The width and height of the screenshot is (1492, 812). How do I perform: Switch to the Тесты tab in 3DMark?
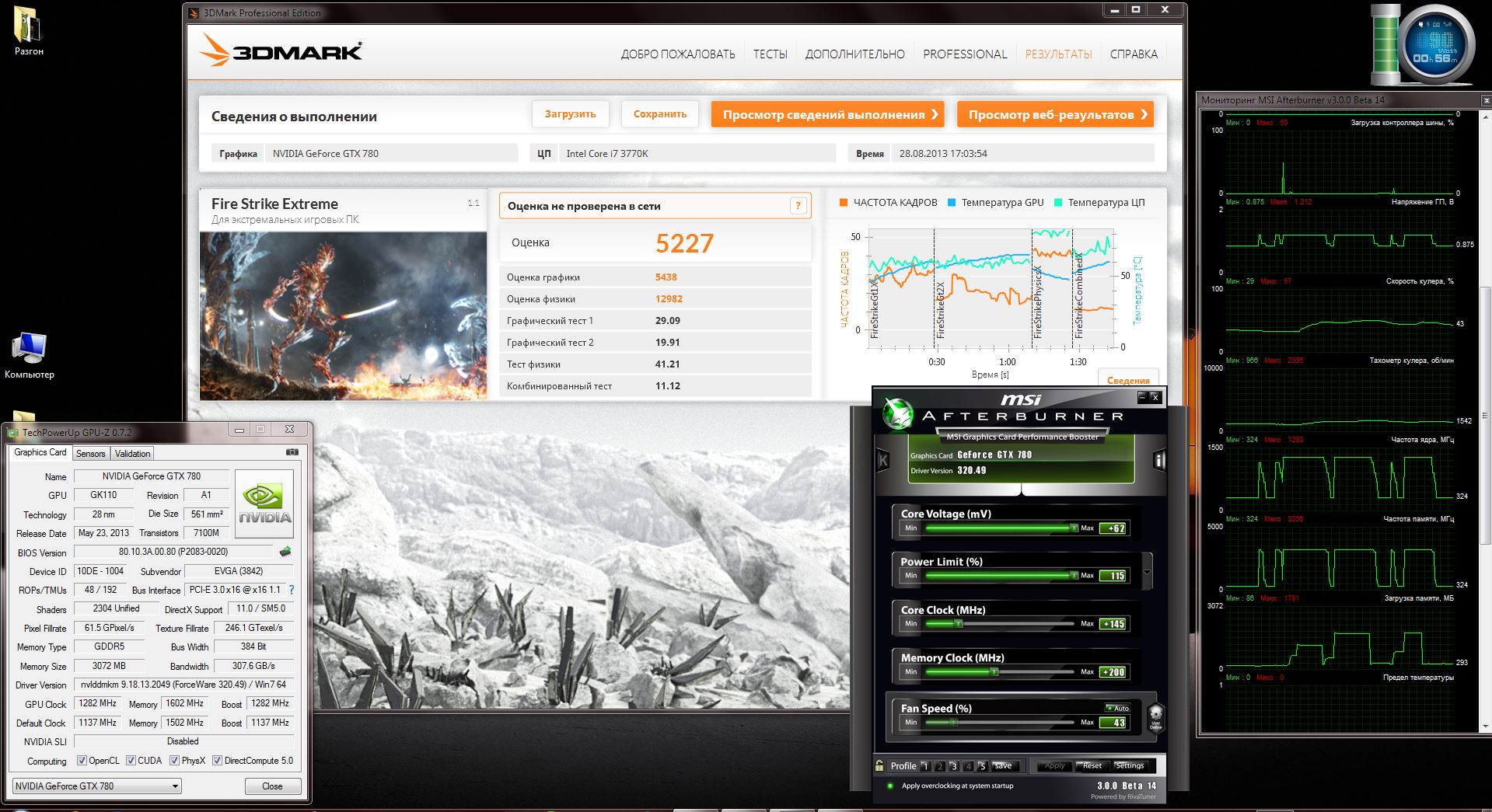tap(770, 54)
